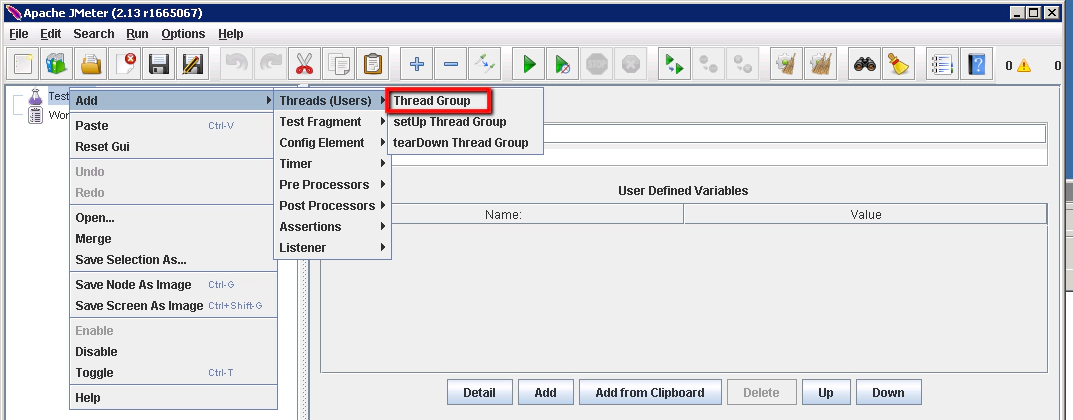Click the Copy toolbar icon
The image size is (1073, 420).
tap(338, 64)
